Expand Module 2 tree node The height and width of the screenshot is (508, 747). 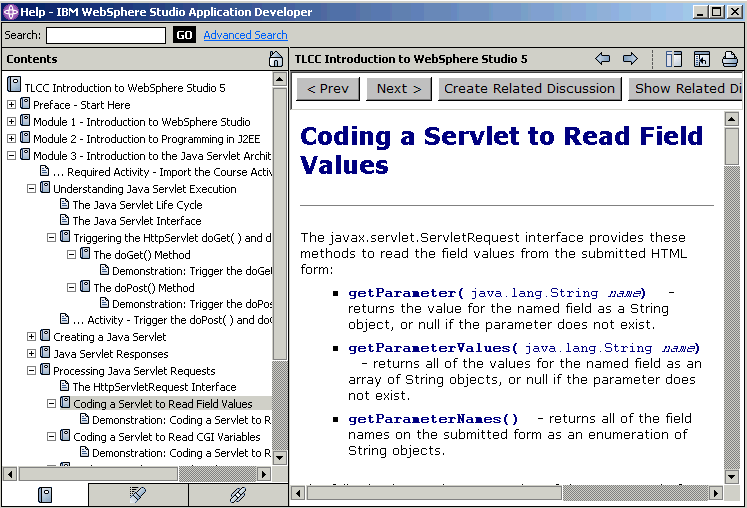click(11, 139)
